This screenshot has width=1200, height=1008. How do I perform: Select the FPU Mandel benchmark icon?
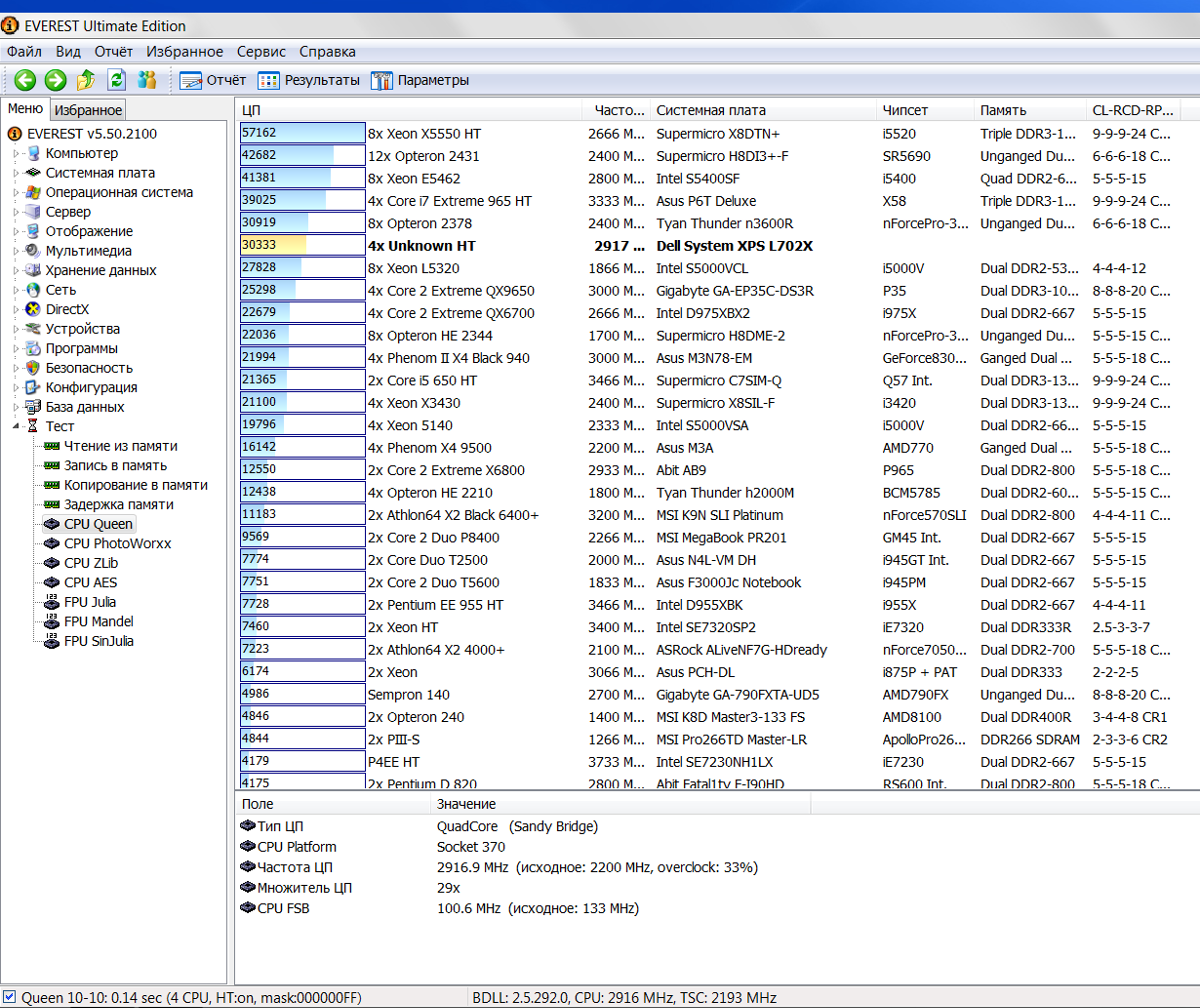[52, 621]
